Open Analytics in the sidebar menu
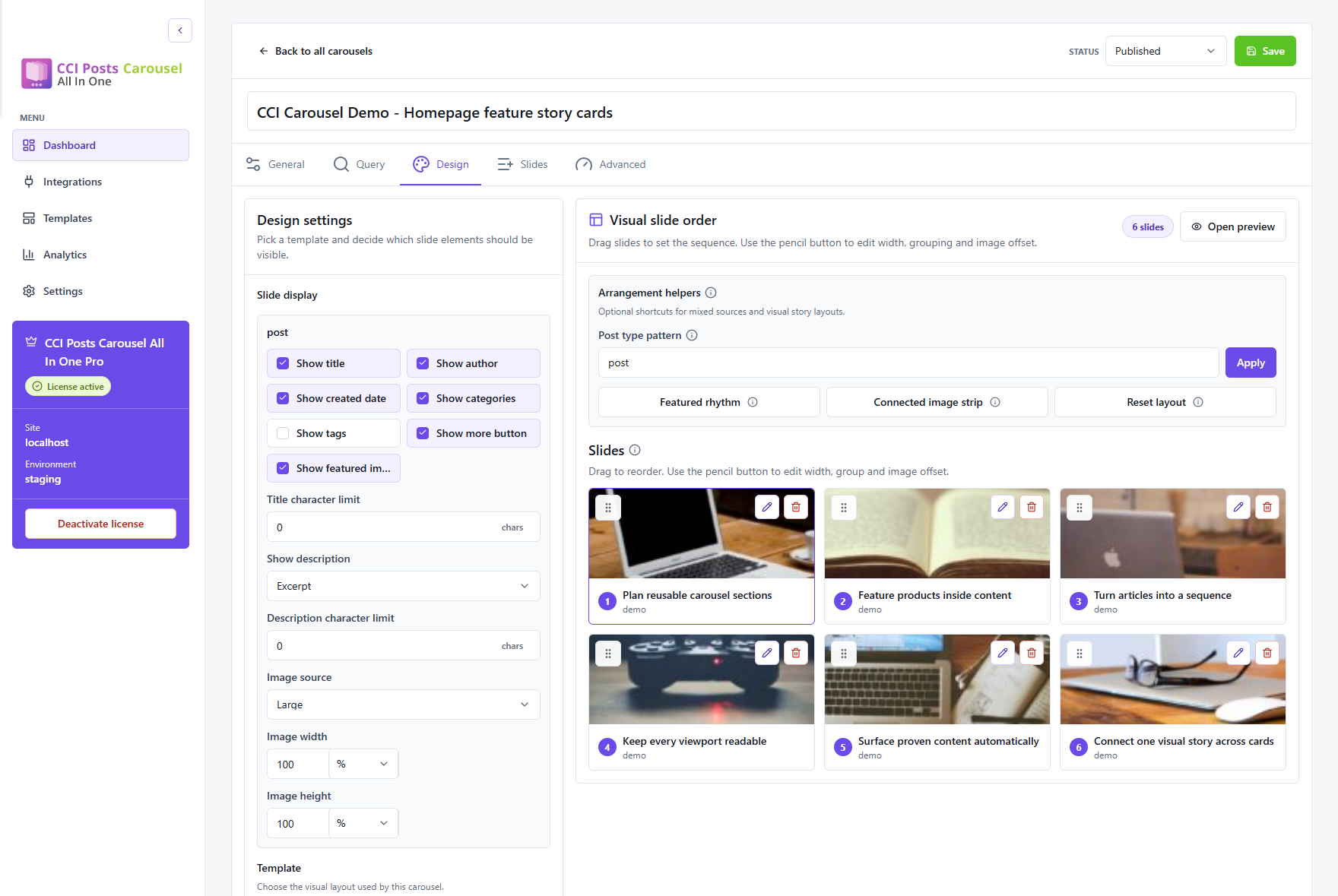This screenshot has height=896, width=1338. coord(100,255)
